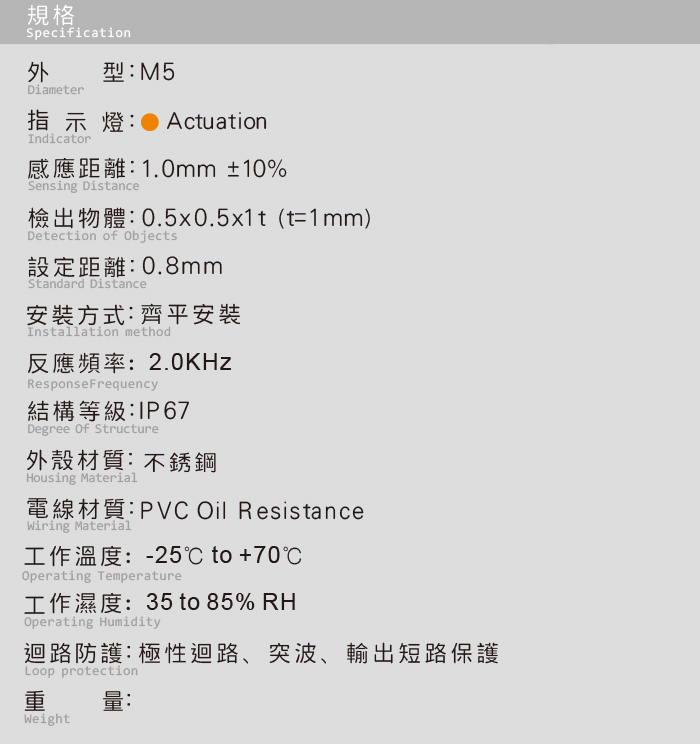Click the 35 to 85% RH humidity value
This screenshot has height=744, width=700.
click(x=221, y=602)
